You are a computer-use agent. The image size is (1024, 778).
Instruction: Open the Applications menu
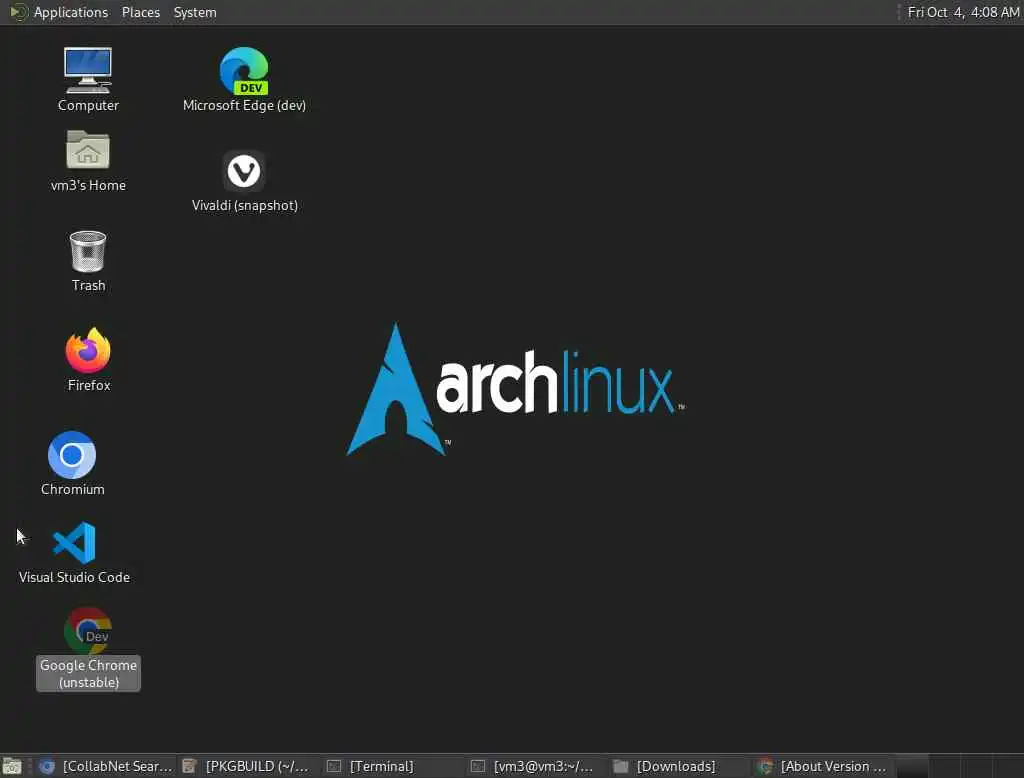click(71, 12)
